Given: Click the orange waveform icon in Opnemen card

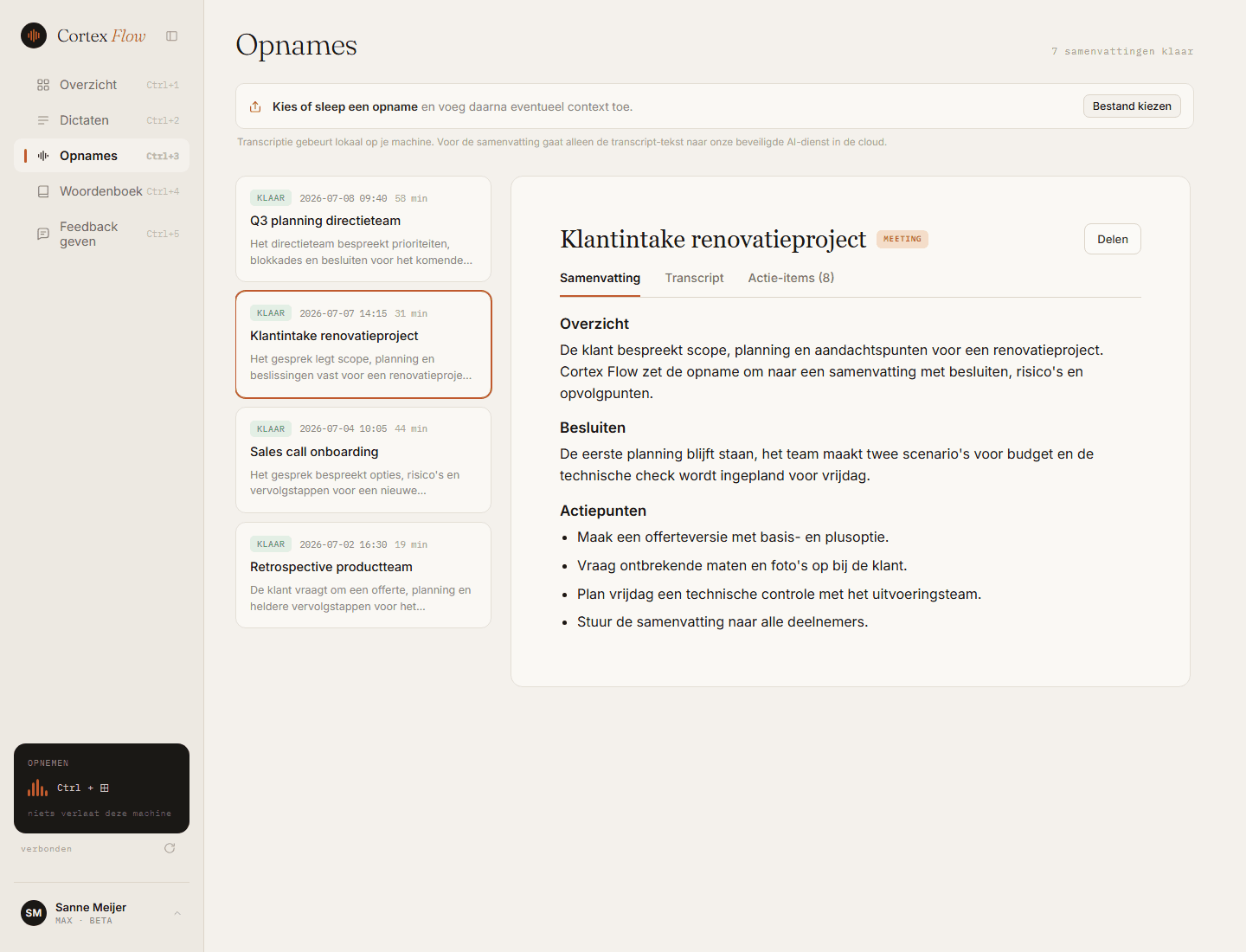Looking at the screenshot, I should (37, 788).
